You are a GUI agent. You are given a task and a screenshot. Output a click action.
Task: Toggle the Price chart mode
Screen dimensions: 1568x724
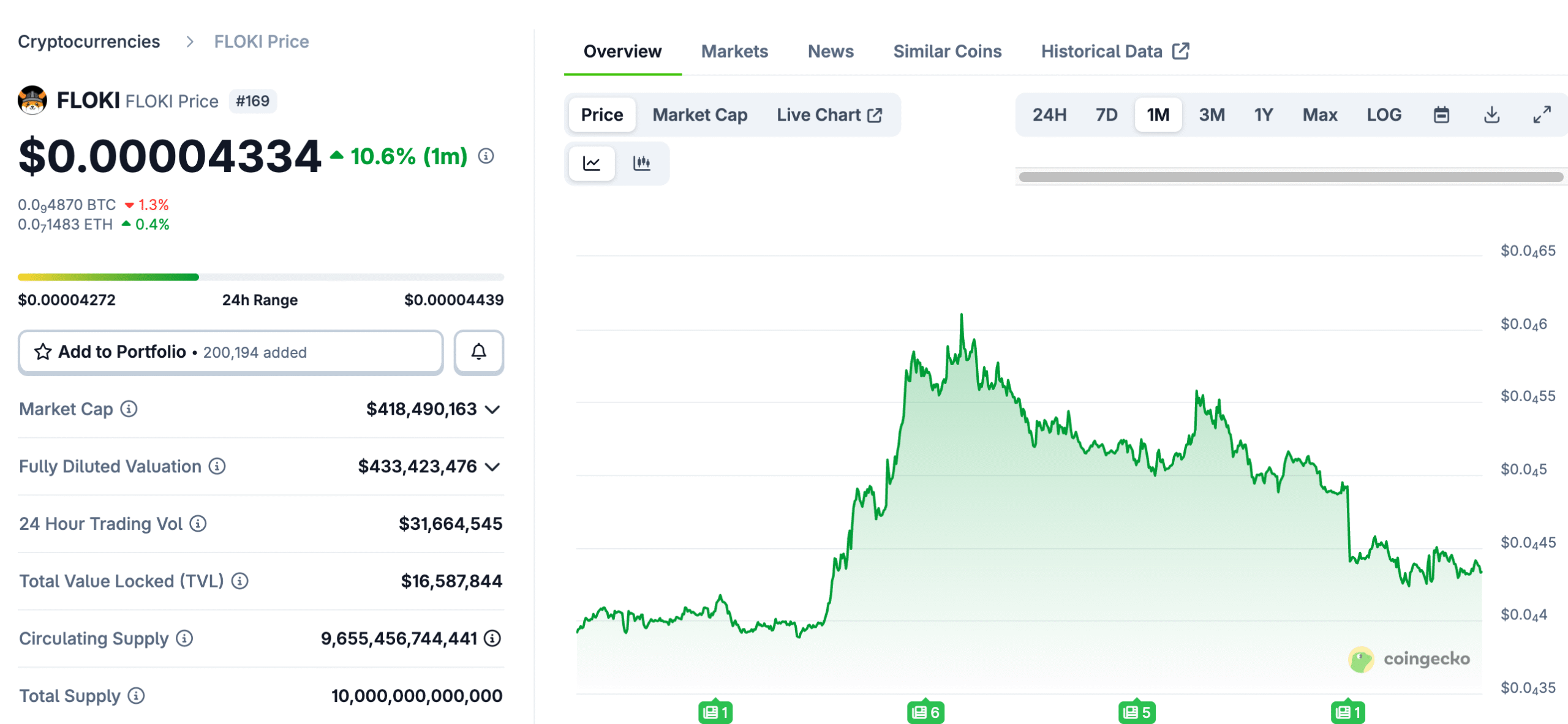(x=602, y=115)
